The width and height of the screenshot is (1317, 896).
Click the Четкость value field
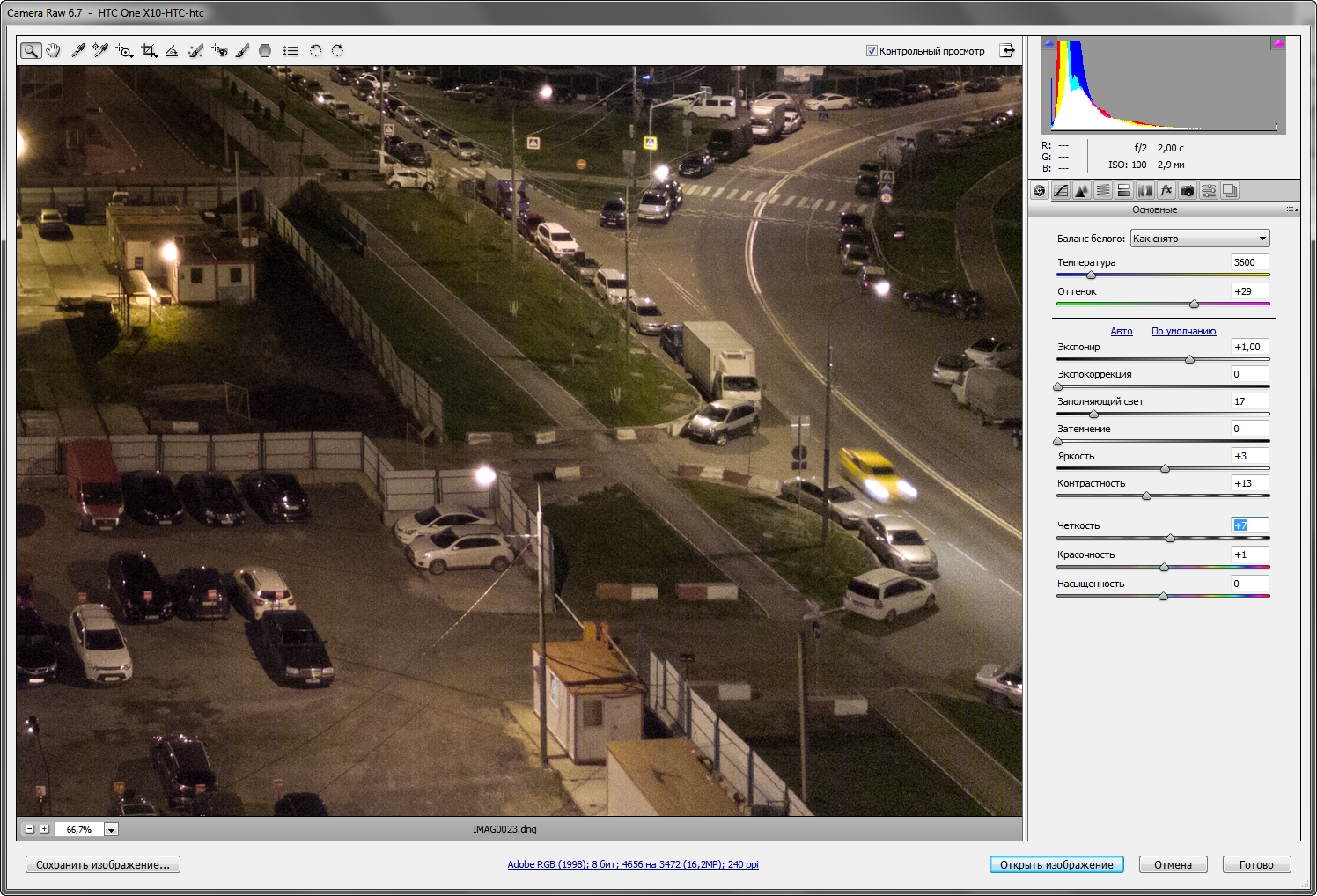click(x=1249, y=525)
